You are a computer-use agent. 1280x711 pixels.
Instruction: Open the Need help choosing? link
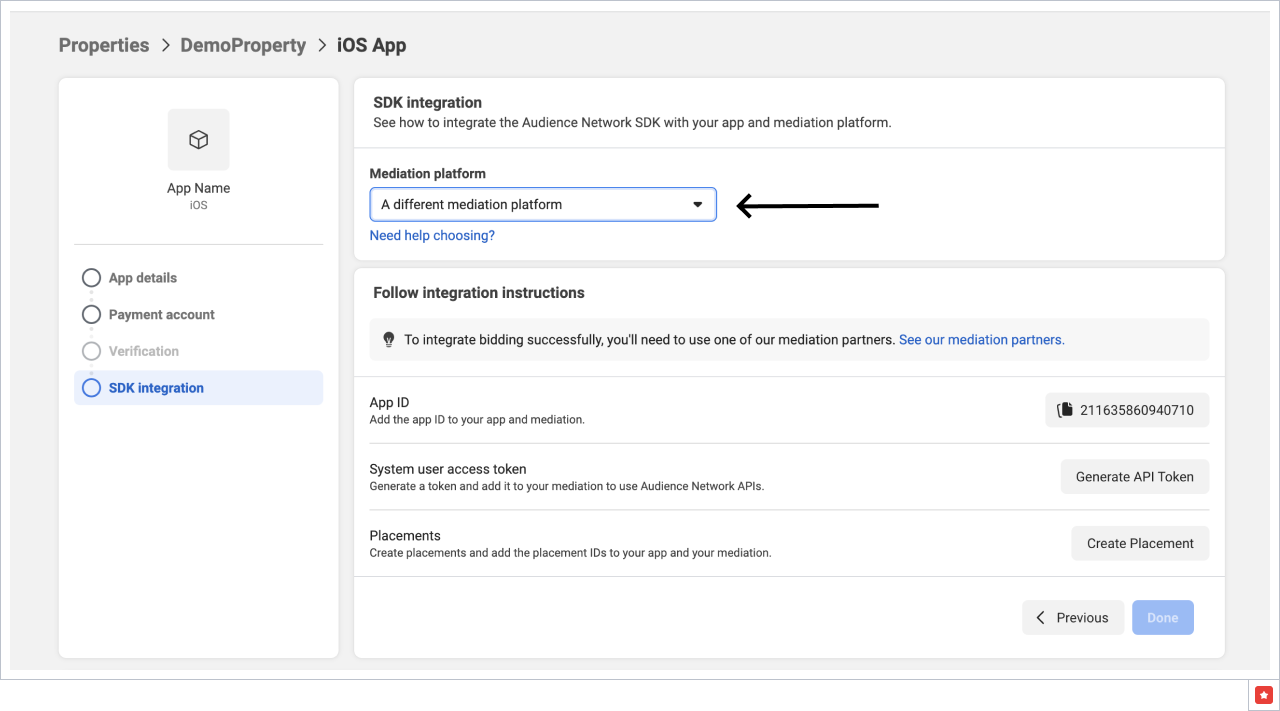[432, 236]
